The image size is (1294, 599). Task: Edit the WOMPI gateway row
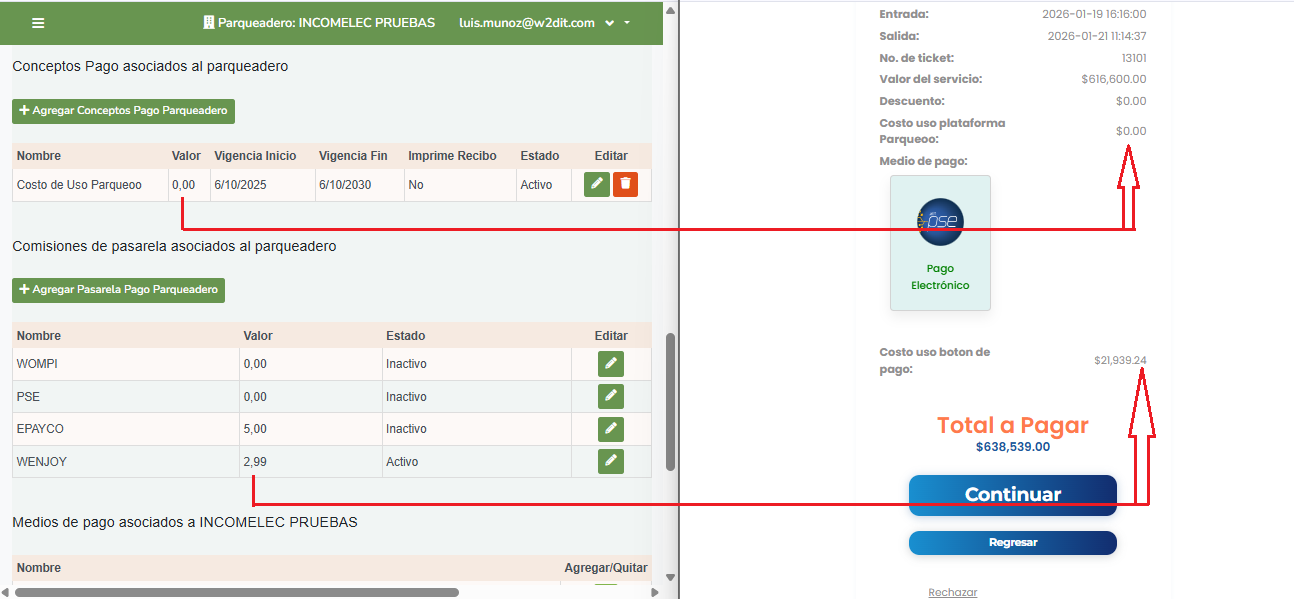tap(610, 364)
